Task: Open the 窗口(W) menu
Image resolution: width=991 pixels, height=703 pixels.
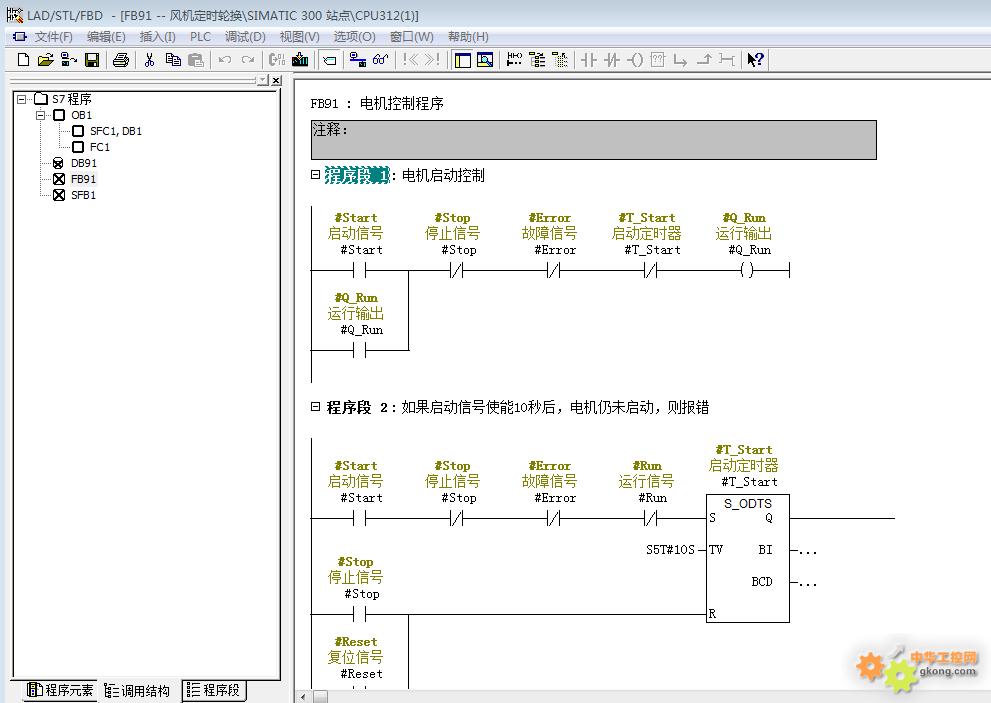Action: 411,37
